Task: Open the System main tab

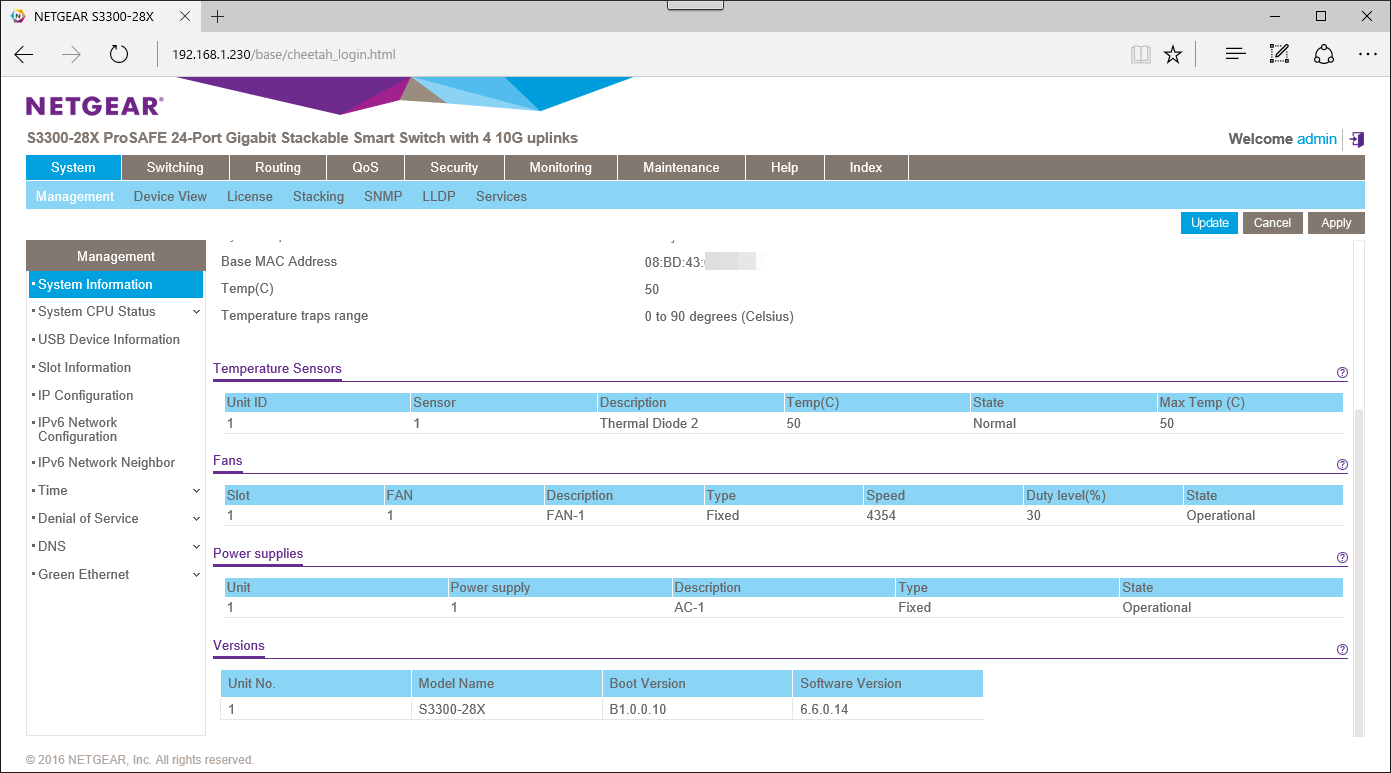Action: tap(73, 168)
